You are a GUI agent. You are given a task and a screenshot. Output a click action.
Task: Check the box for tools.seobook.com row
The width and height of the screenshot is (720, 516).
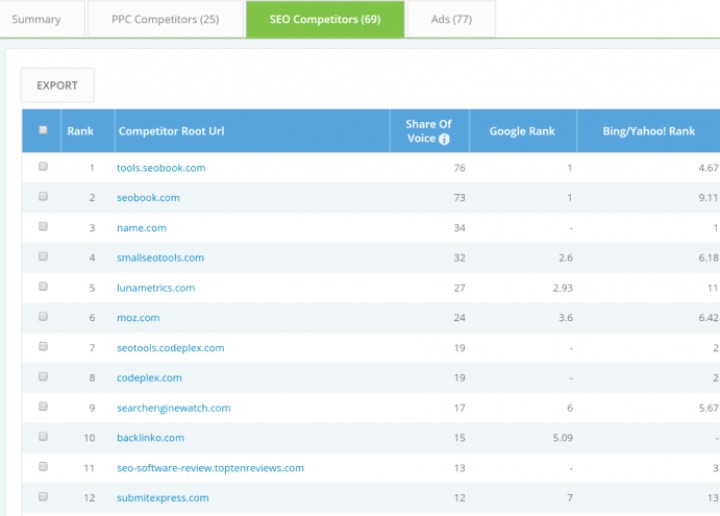point(43,166)
